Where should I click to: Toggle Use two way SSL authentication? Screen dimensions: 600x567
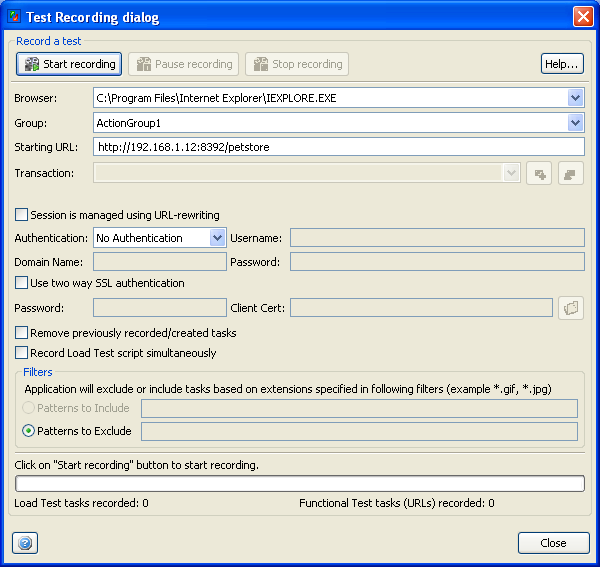[22, 284]
